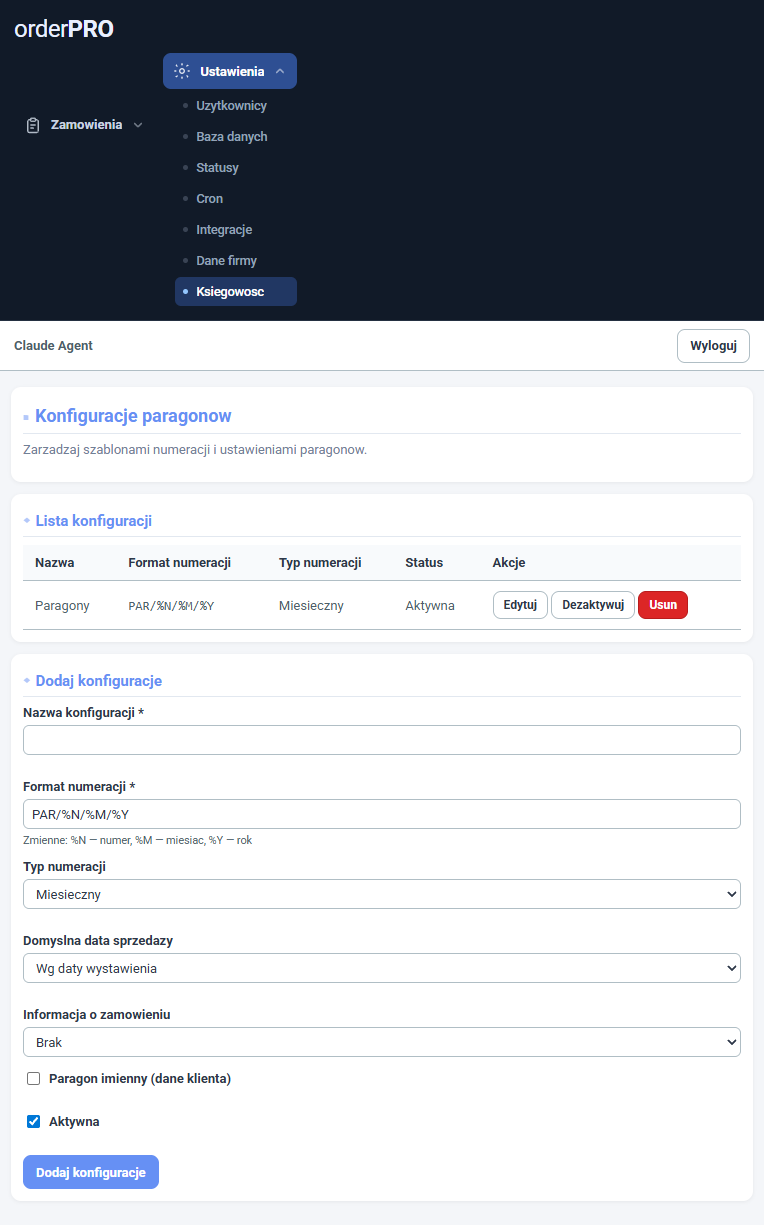
Task: Open the Cron settings item
Action: [209, 199]
